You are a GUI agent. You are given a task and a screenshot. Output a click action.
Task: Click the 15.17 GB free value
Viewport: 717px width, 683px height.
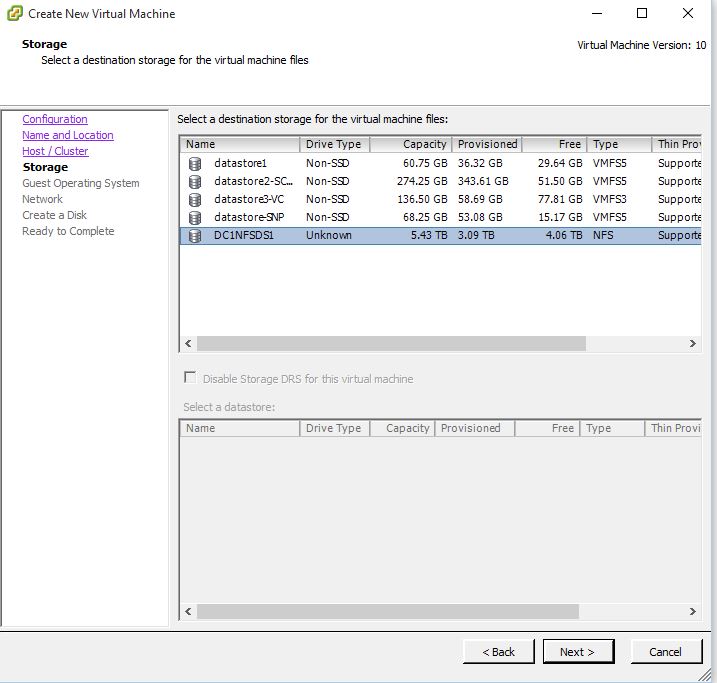click(560, 217)
